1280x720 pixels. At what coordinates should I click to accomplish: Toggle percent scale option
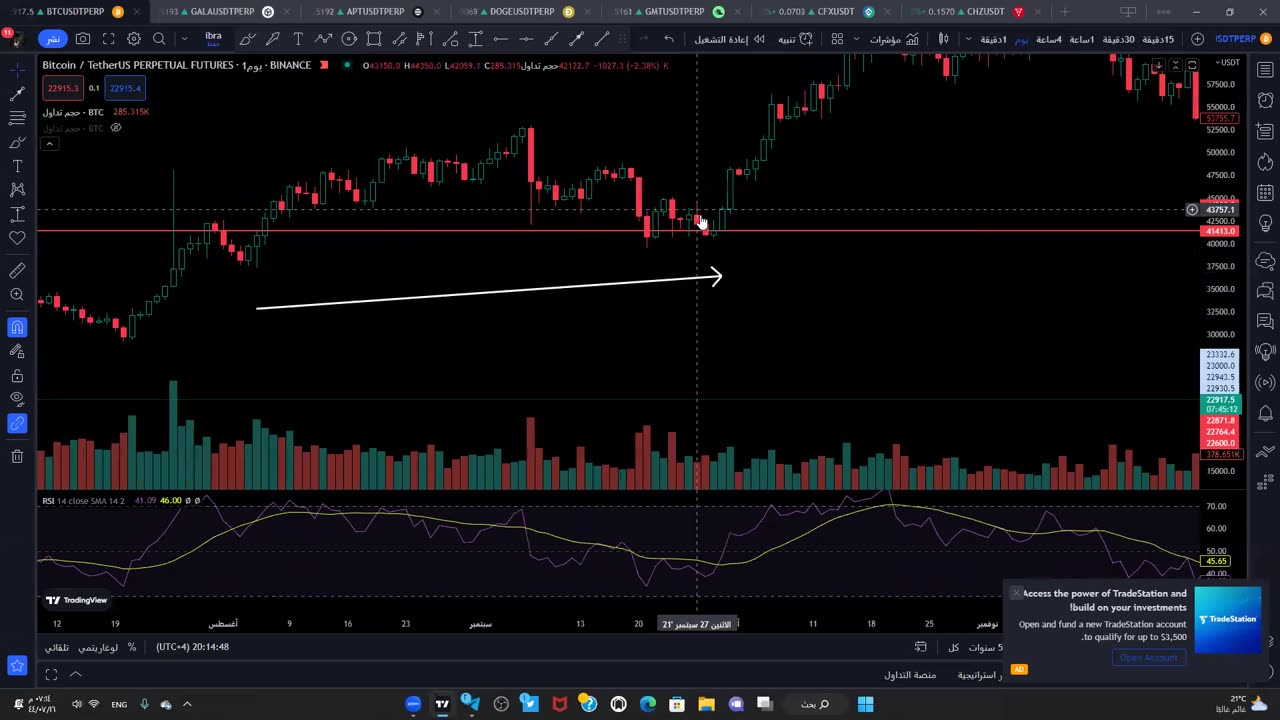coord(131,647)
